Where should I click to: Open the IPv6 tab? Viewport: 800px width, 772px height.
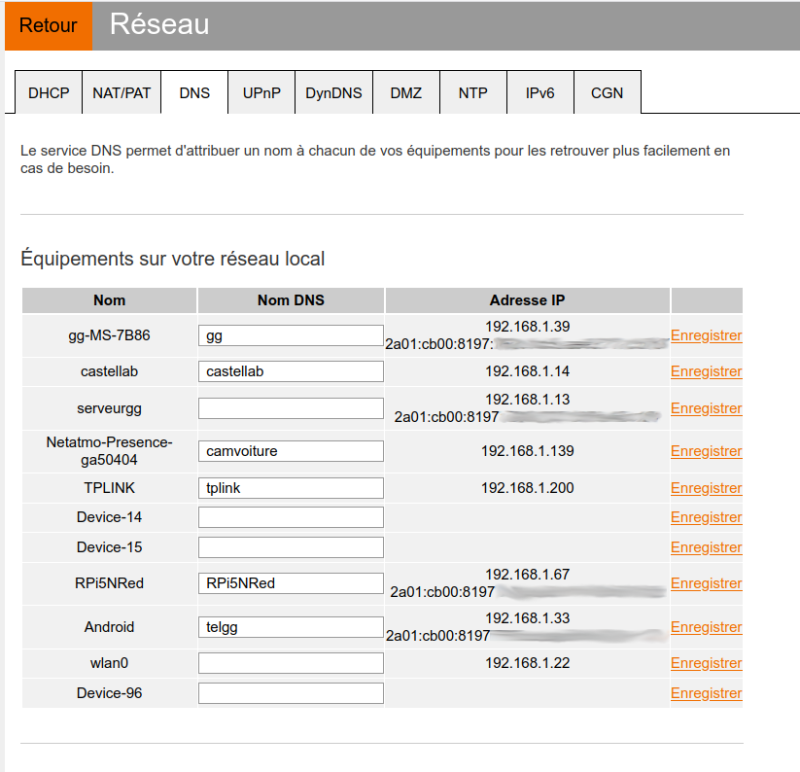(541, 93)
